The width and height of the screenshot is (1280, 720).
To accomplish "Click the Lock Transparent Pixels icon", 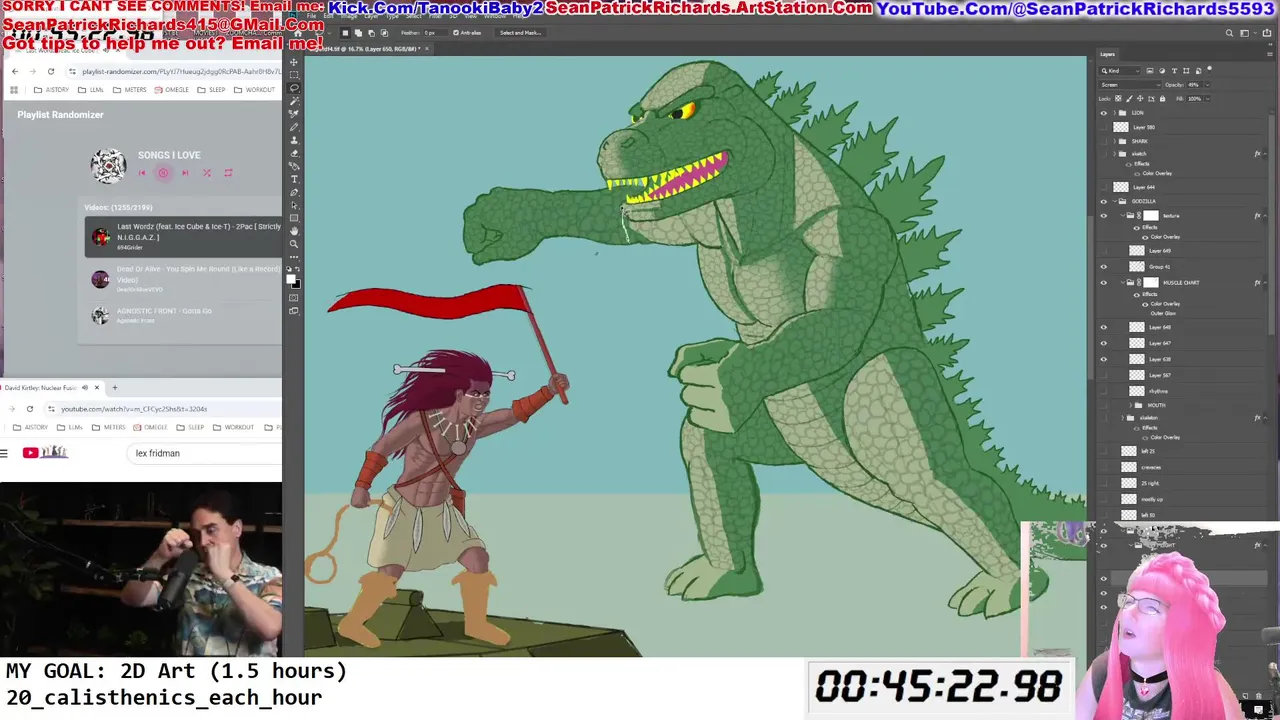I will (1118, 98).
